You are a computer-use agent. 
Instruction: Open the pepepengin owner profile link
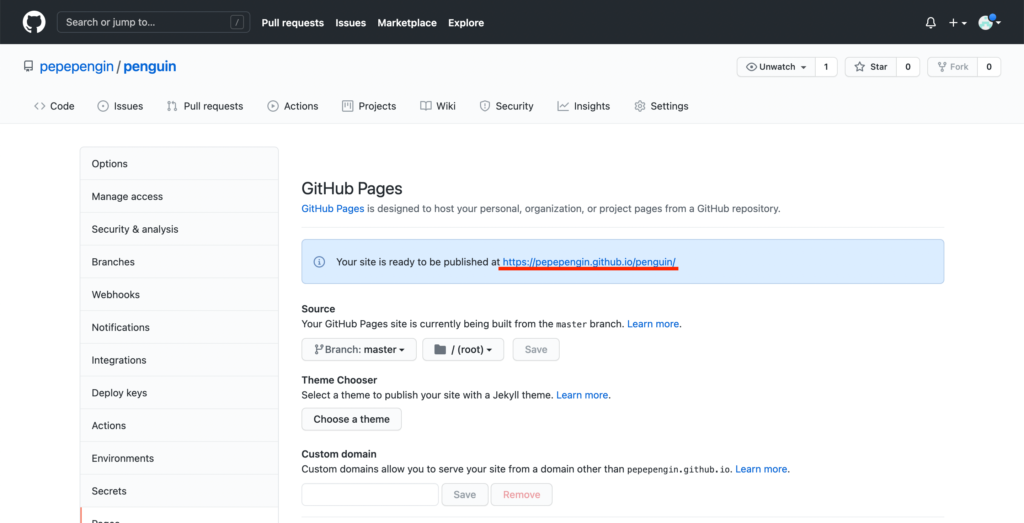pos(76,67)
